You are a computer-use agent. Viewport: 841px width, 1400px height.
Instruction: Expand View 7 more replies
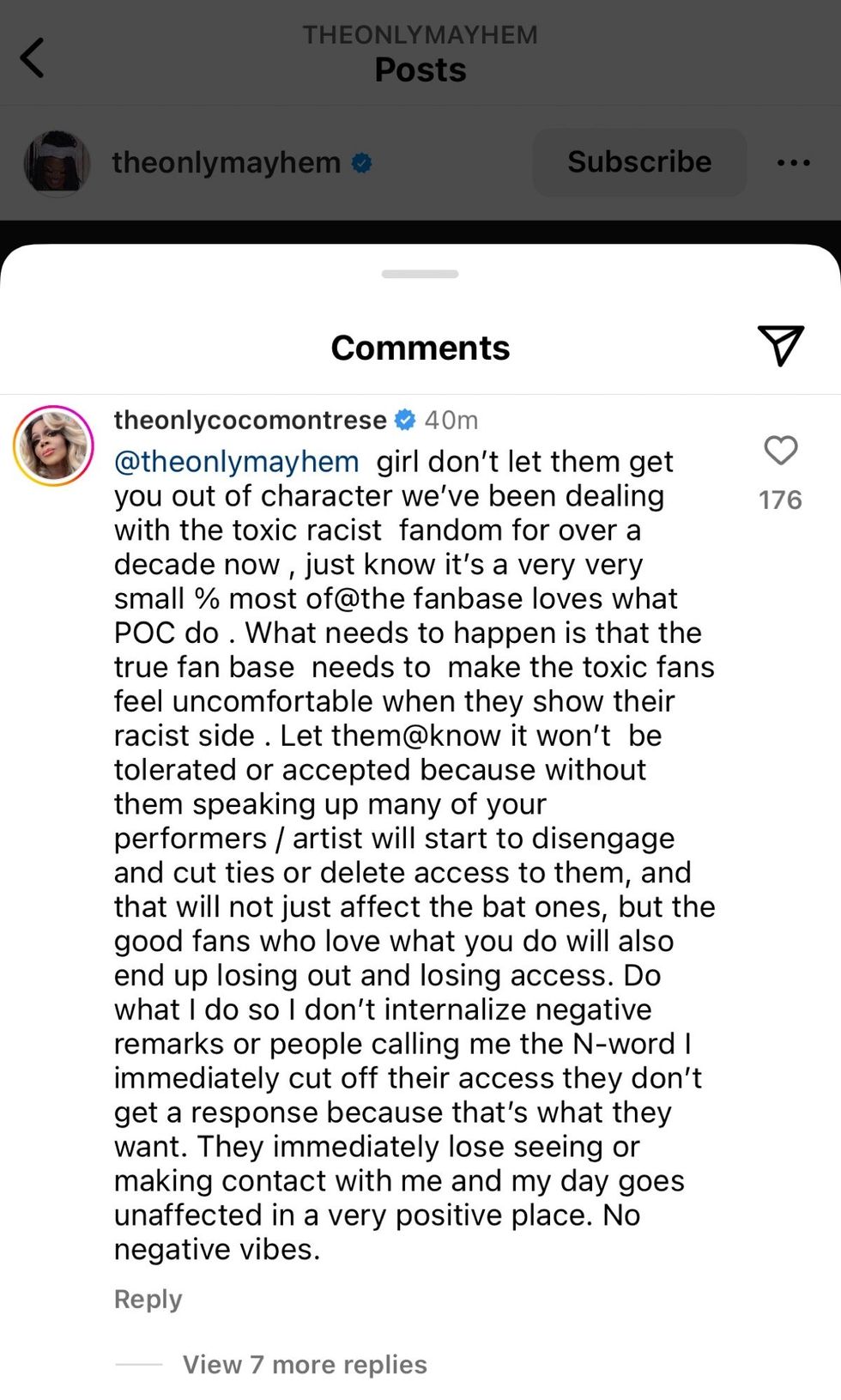pos(305,1365)
